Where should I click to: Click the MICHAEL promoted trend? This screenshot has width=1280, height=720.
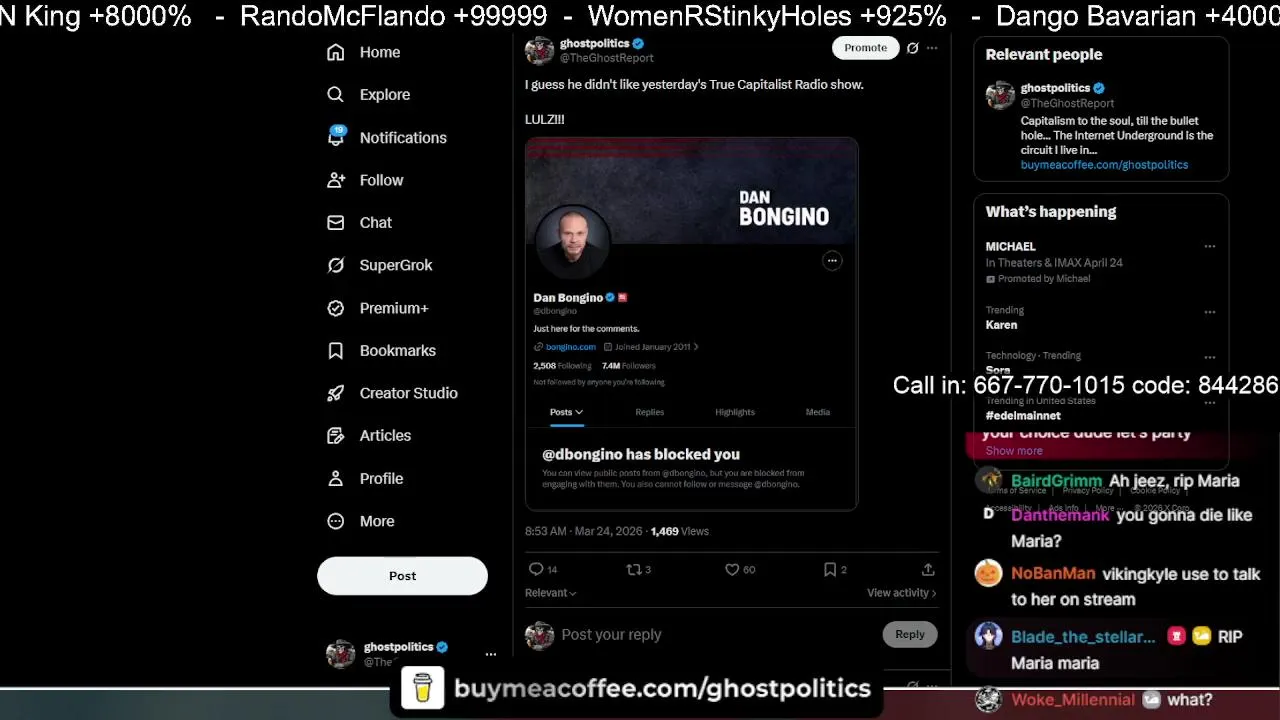point(1010,246)
